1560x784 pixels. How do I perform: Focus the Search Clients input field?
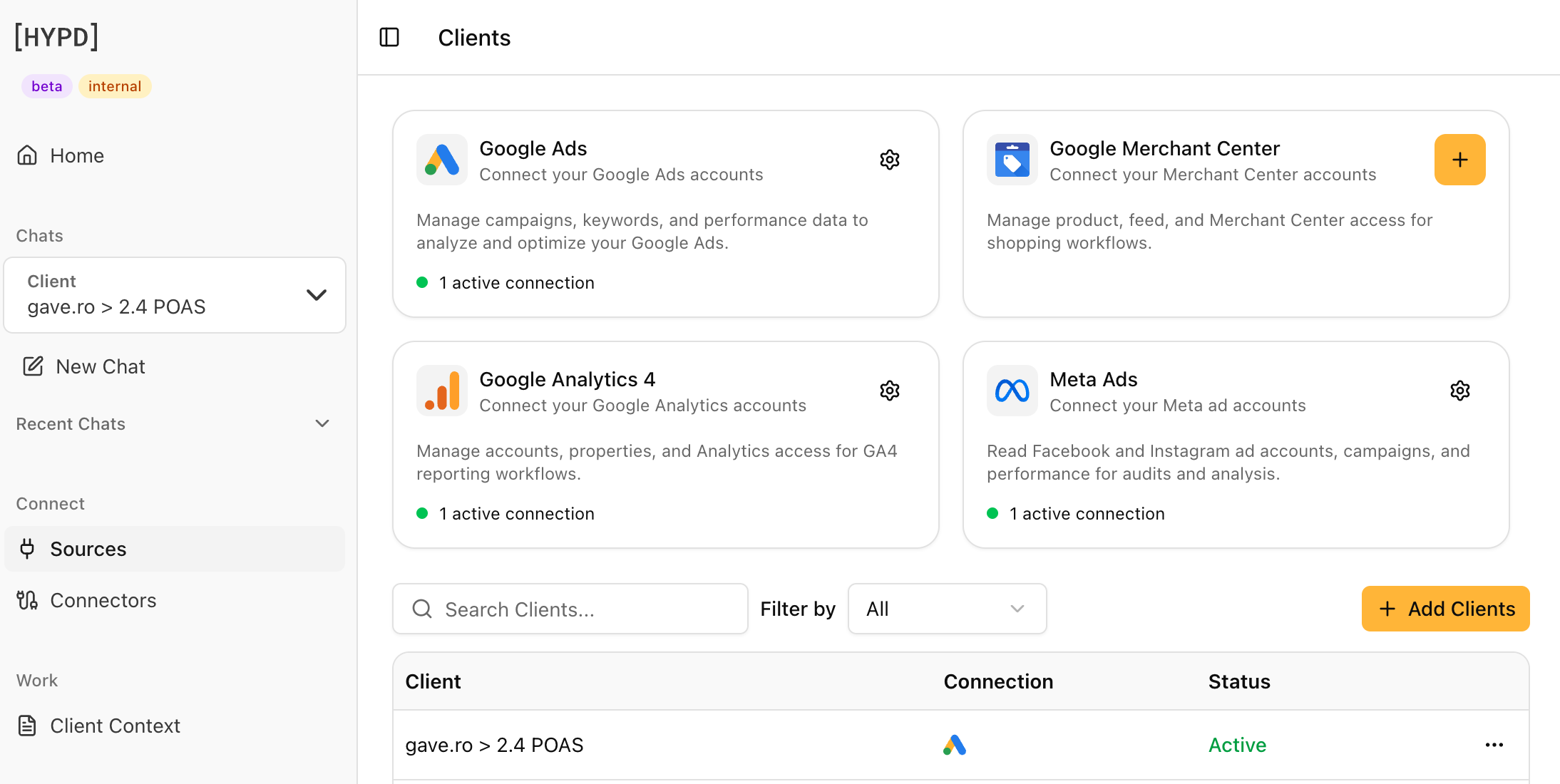[570, 609]
